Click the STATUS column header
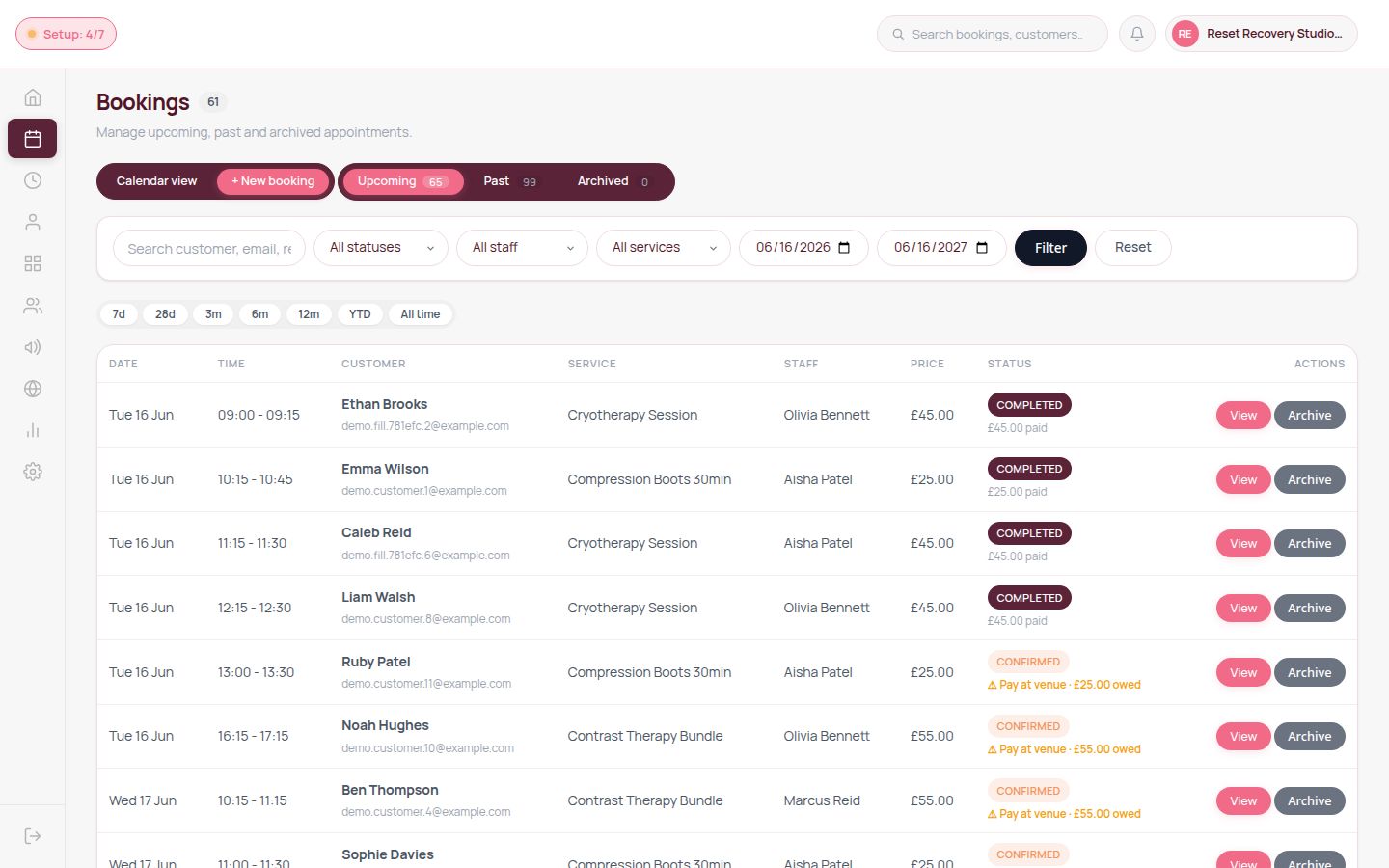Image resolution: width=1389 pixels, height=868 pixels. point(1009,364)
